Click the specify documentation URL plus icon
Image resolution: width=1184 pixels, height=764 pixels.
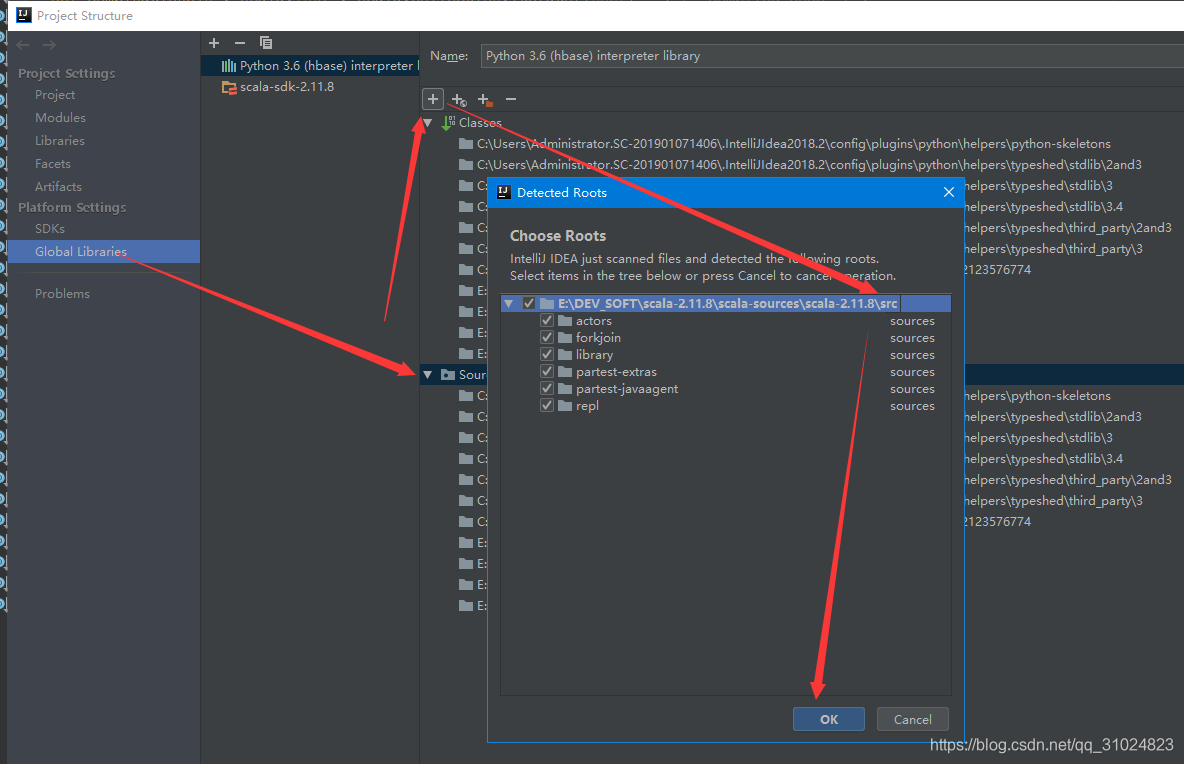[x=459, y=100]
